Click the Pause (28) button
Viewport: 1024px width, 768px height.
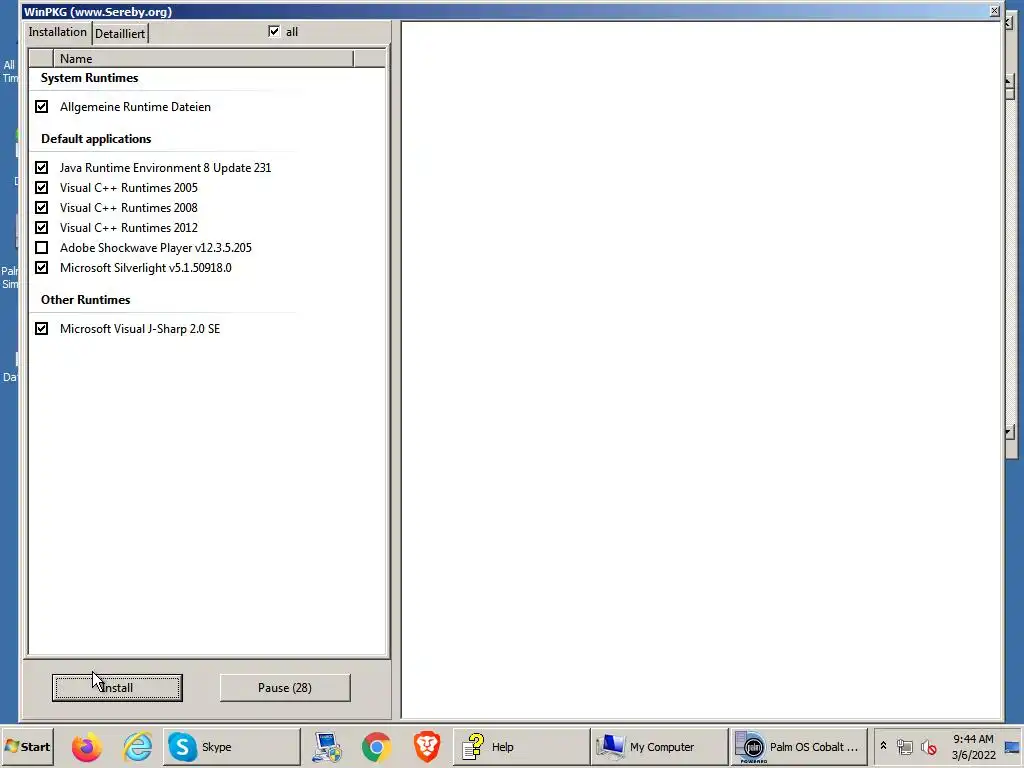[x=285, y=688]
